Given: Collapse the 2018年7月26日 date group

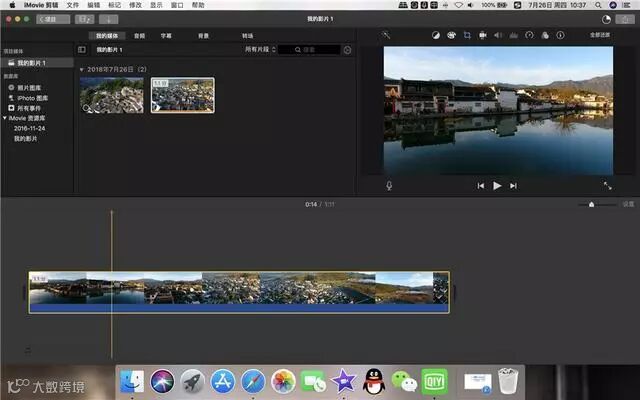Looking at the screenshot, I should [82, 69].
